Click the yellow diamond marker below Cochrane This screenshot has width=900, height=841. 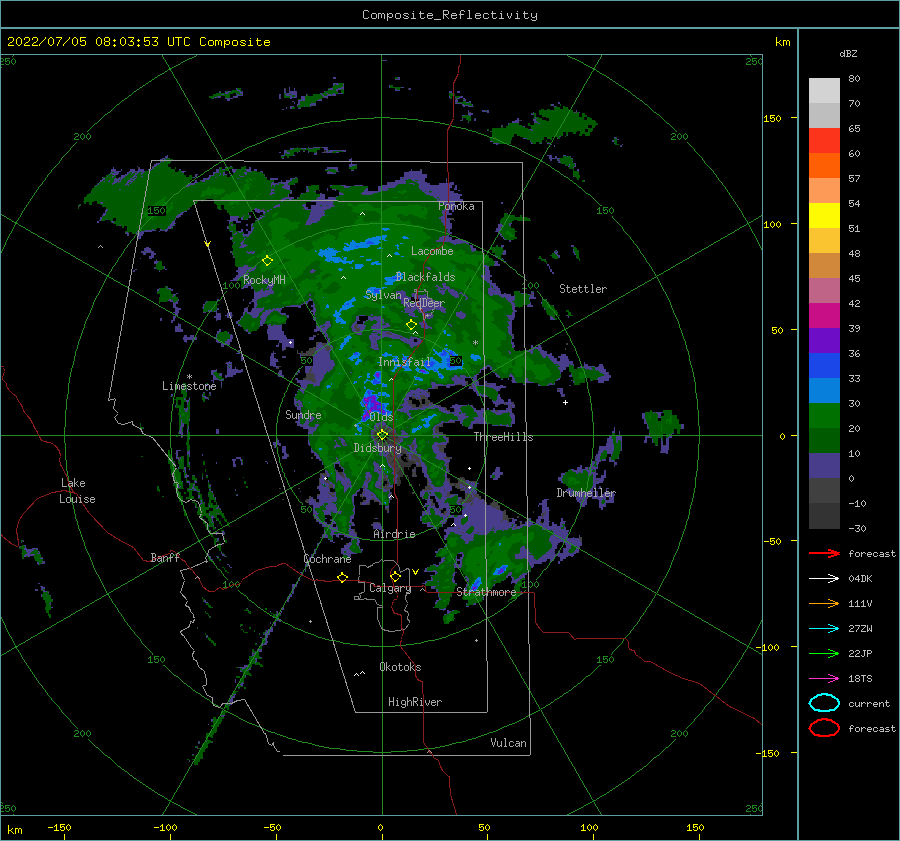click(342, 577)
